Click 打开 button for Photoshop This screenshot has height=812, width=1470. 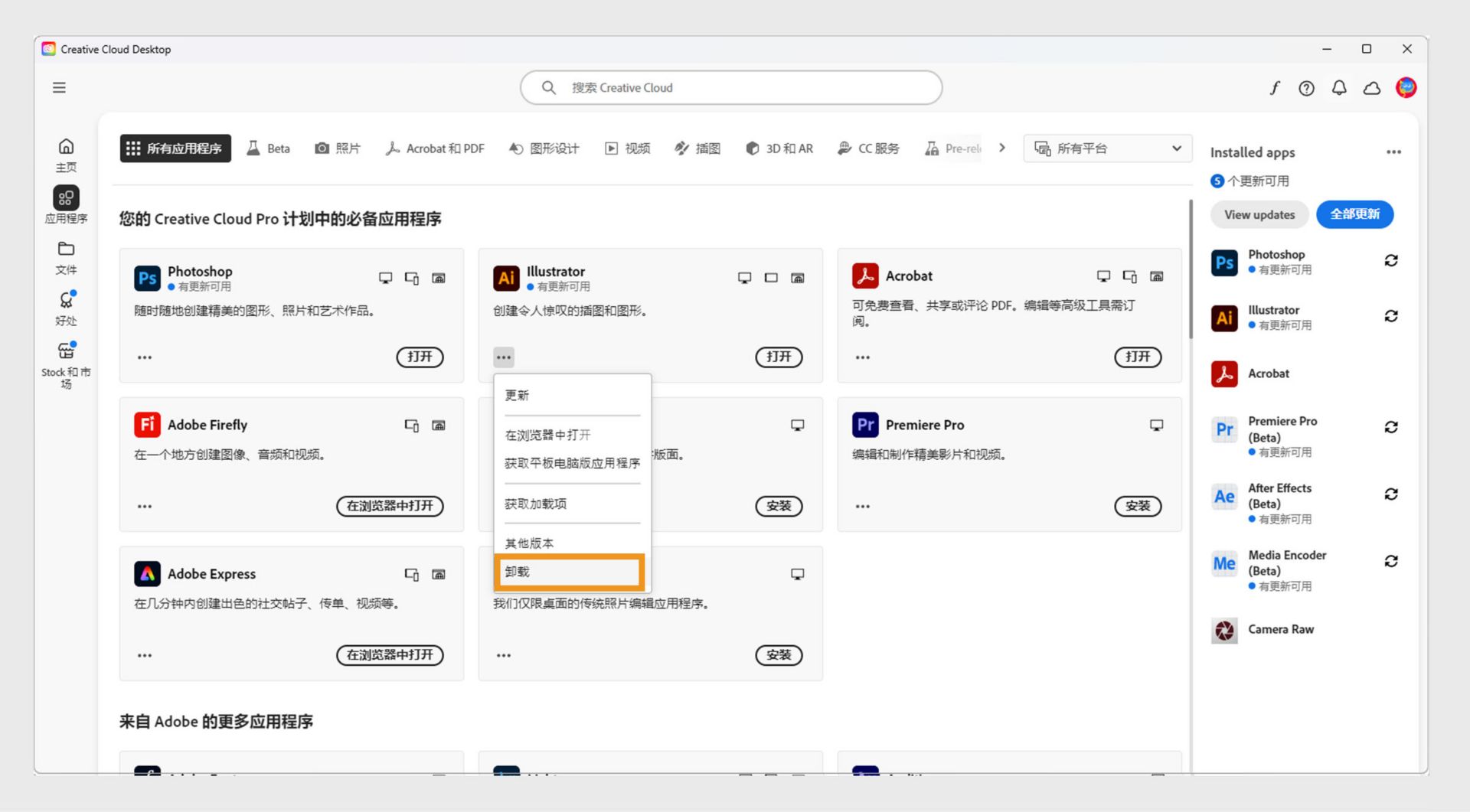420,357
